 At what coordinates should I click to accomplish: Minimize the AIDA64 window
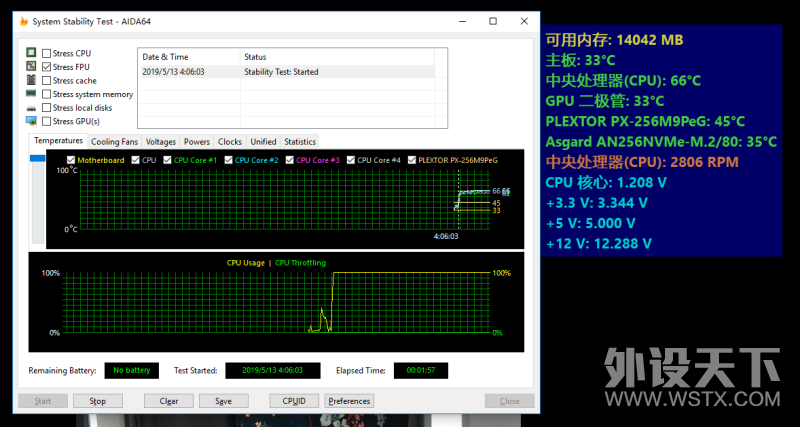[462, 21]
